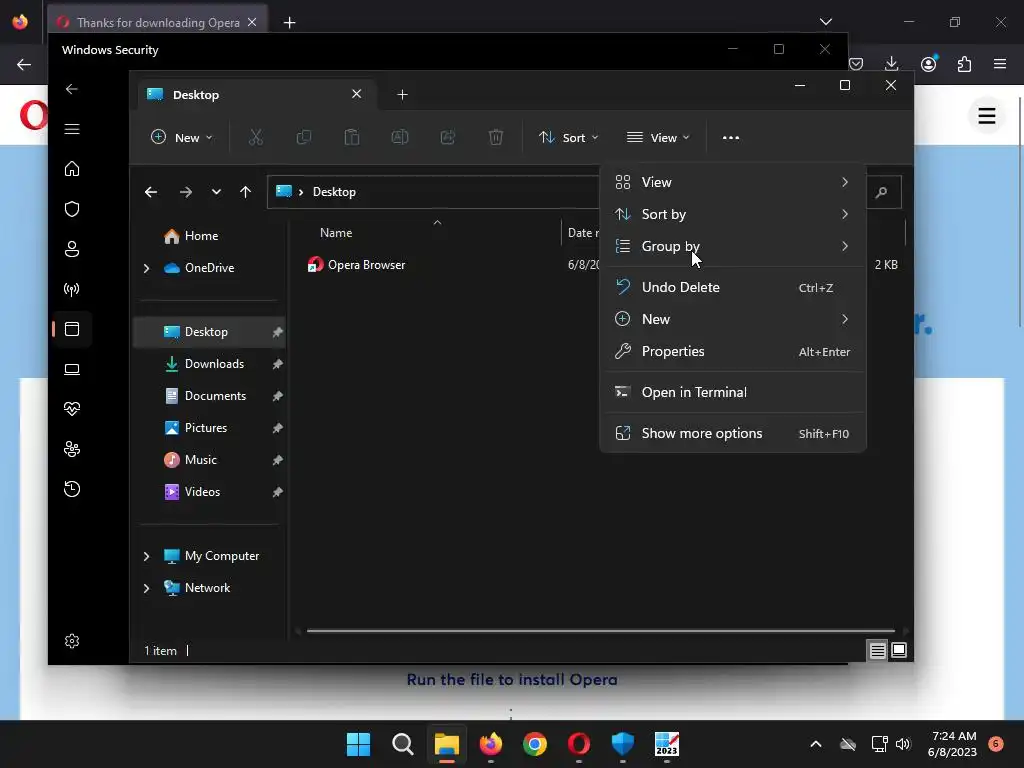Open Firefox extensions puzzle icon

click(x=964, y=64)
